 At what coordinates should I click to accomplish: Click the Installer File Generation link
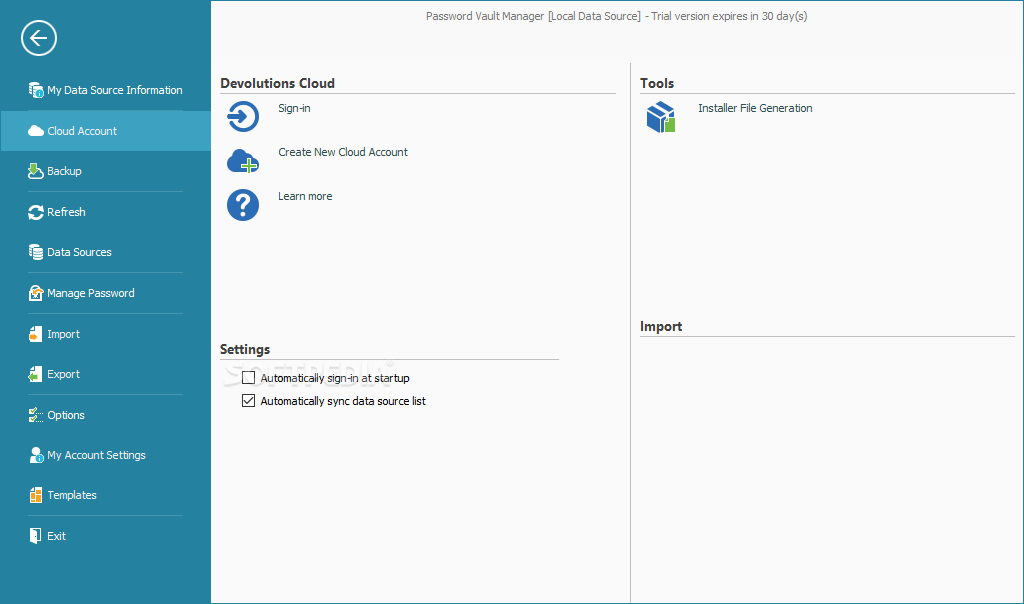[755, 108]
